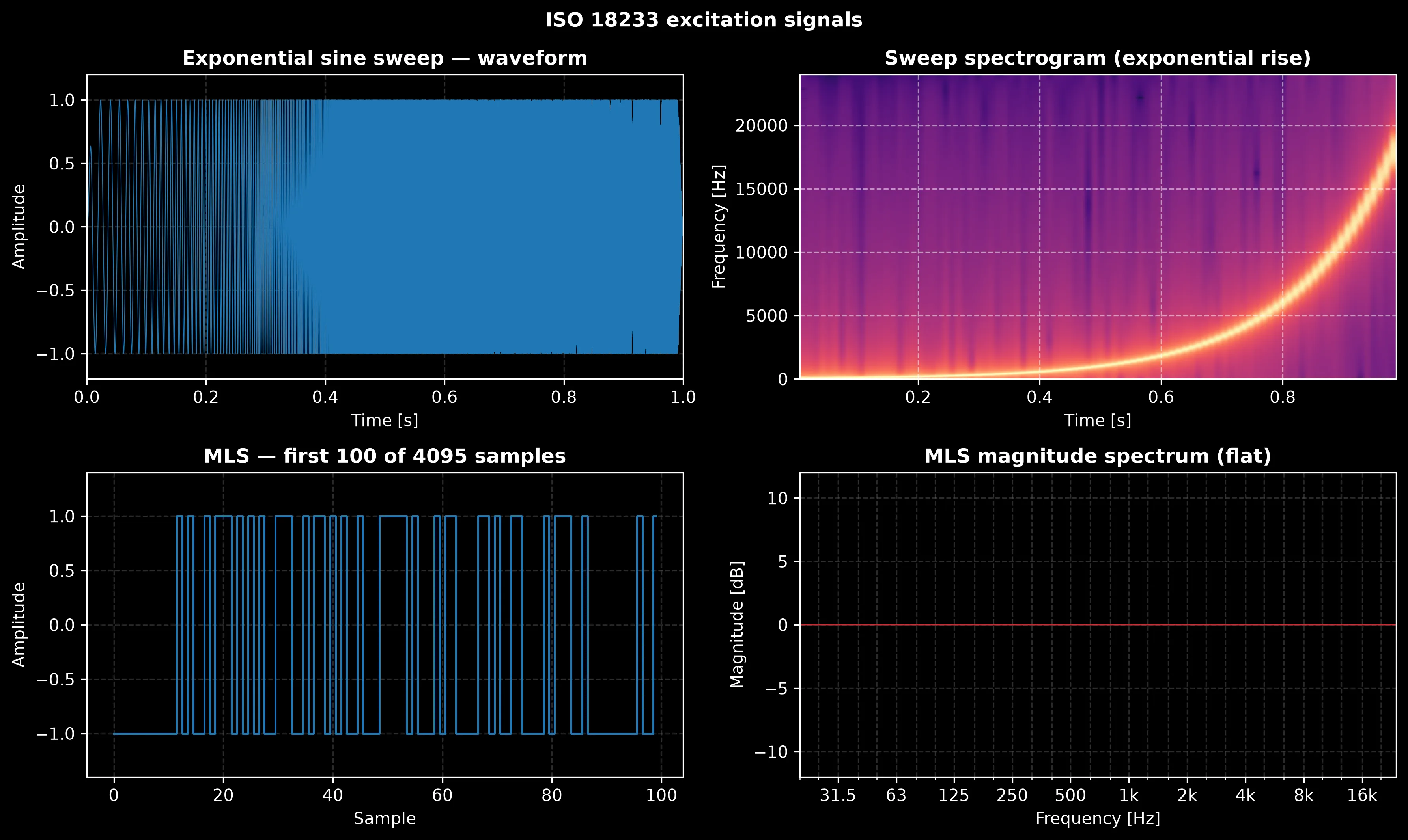Click the '5000' frequency tick on the spectrogram
This screenshot has height=840, width=1408.
[x=767, y=316]
